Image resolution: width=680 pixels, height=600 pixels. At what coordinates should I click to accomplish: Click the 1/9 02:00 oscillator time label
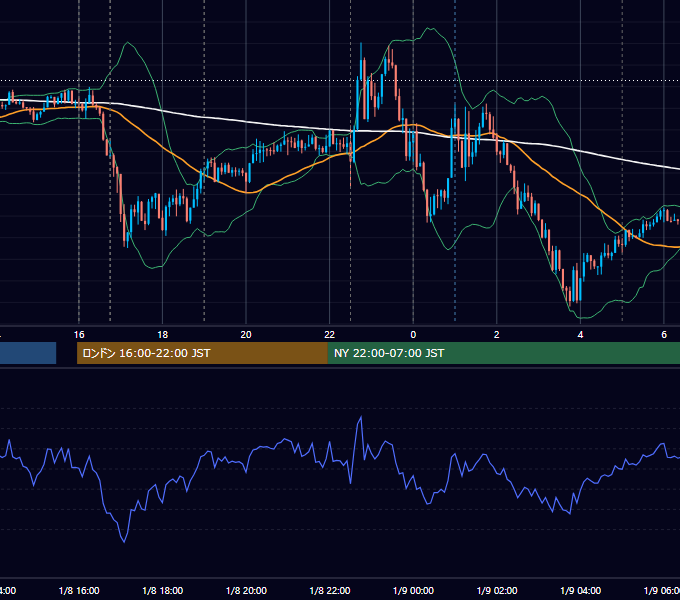coord(497,590)
